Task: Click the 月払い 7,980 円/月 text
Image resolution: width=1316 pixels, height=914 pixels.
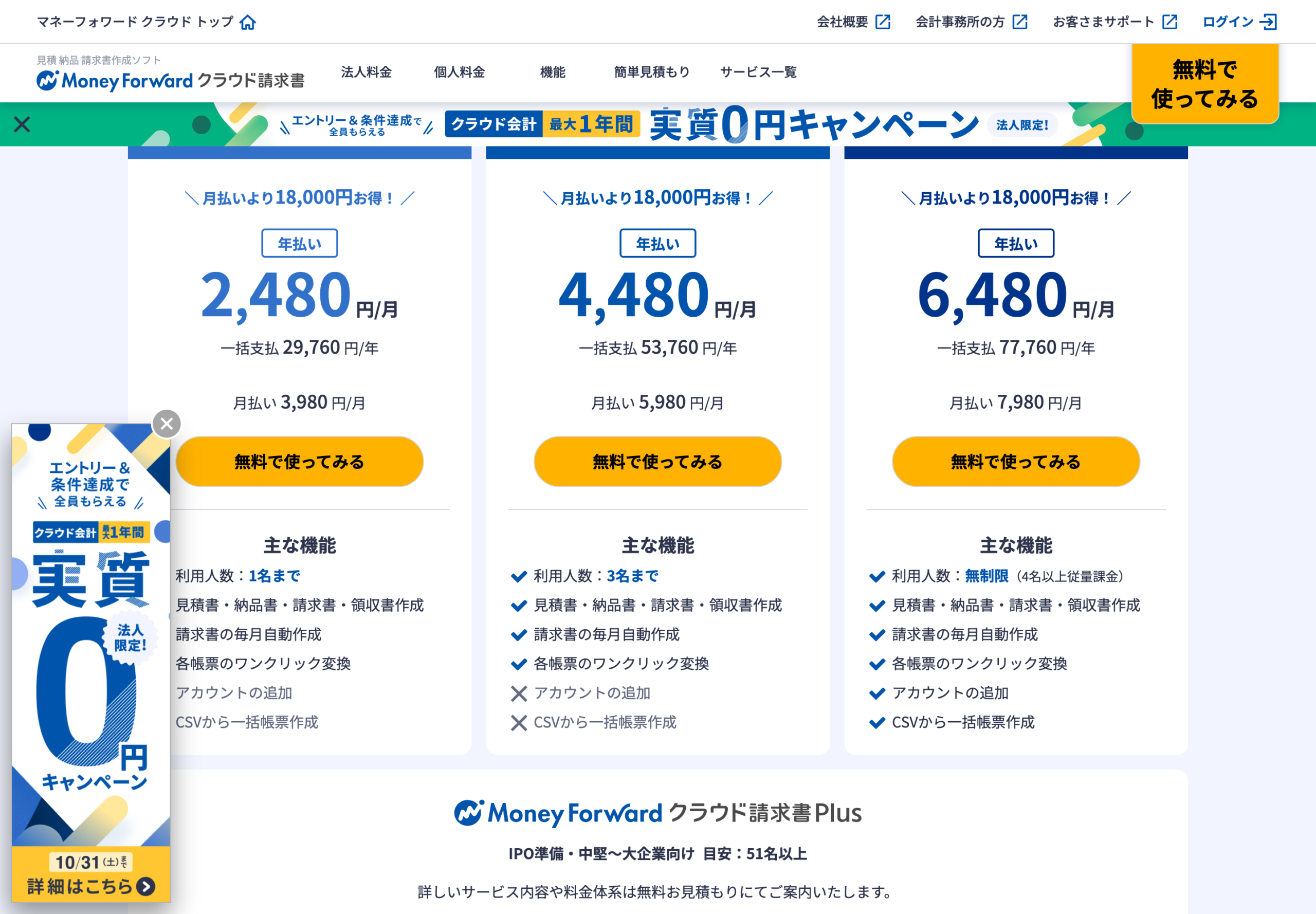Action: click(1016, 403)
